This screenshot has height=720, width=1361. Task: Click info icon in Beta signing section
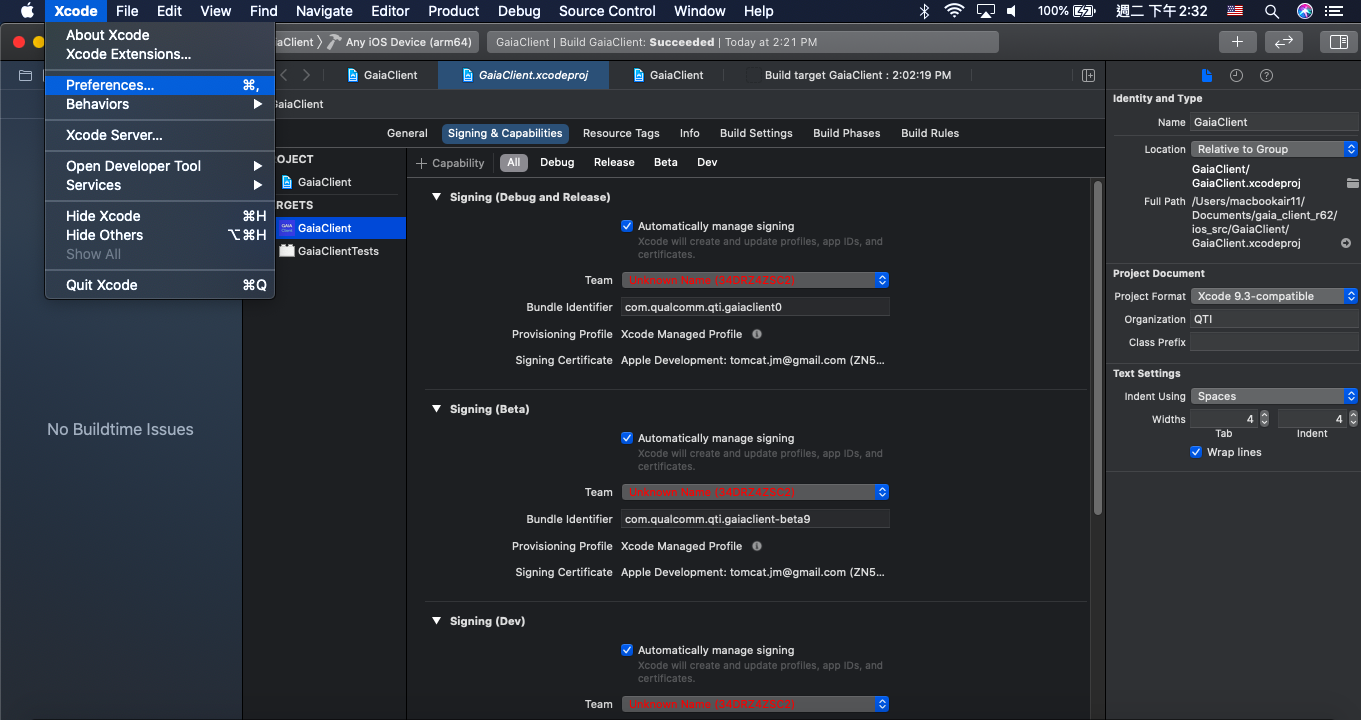pyautogui.click(x=757, y=546)
